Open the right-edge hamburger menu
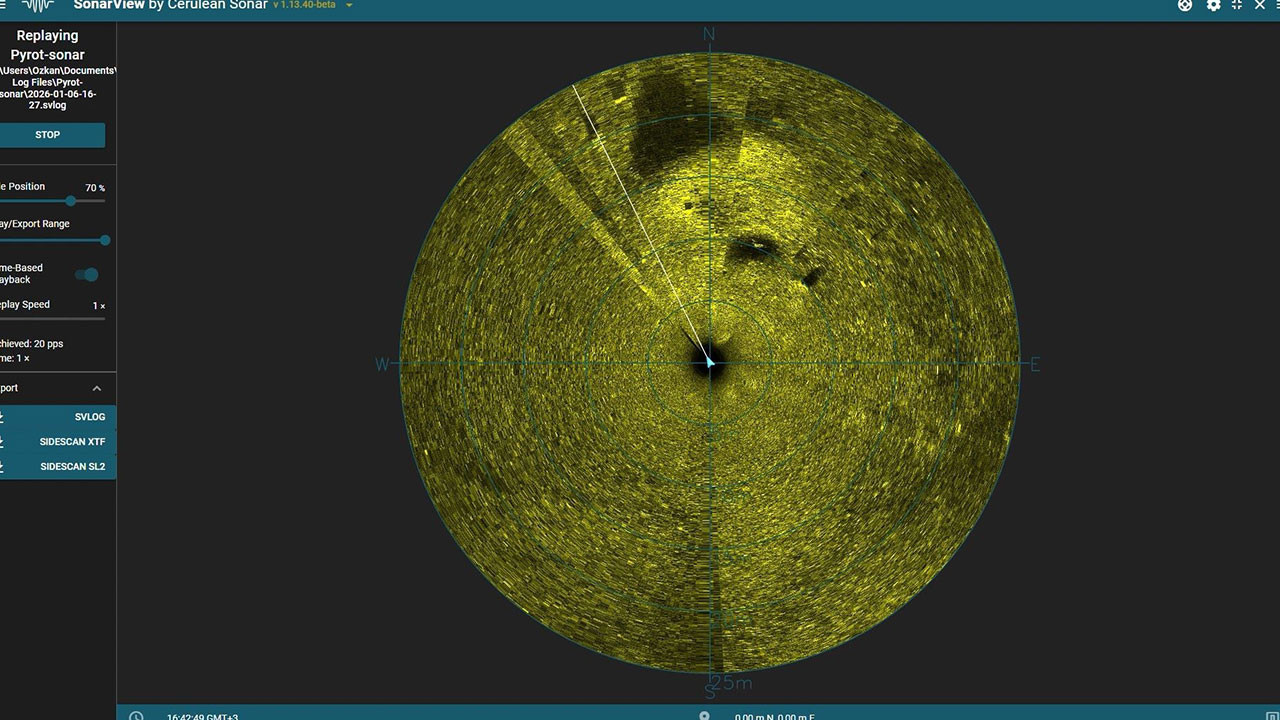 coord(1277,5)
